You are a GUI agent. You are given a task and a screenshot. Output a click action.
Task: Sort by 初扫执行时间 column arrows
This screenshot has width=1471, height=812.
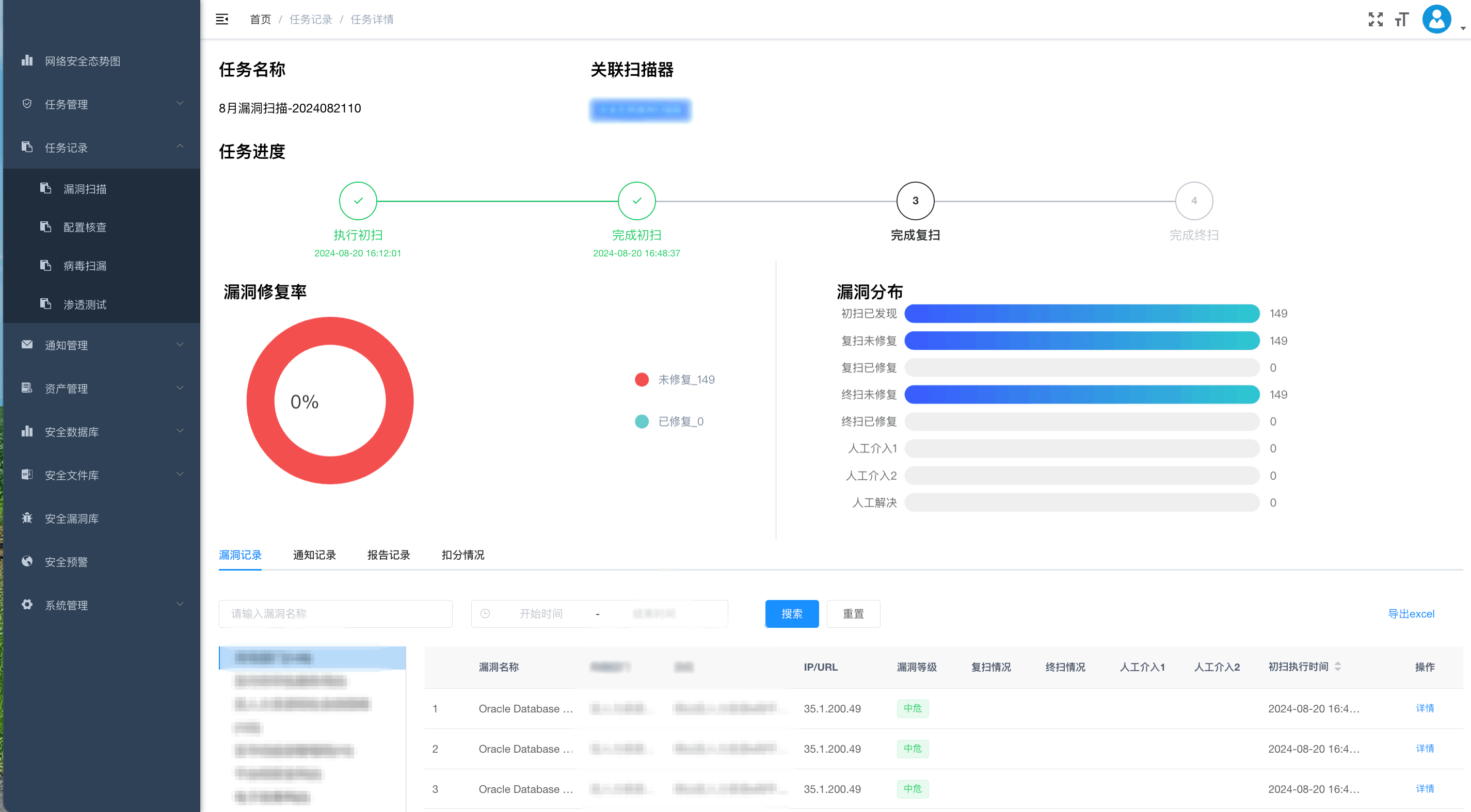coord(1337,667)
